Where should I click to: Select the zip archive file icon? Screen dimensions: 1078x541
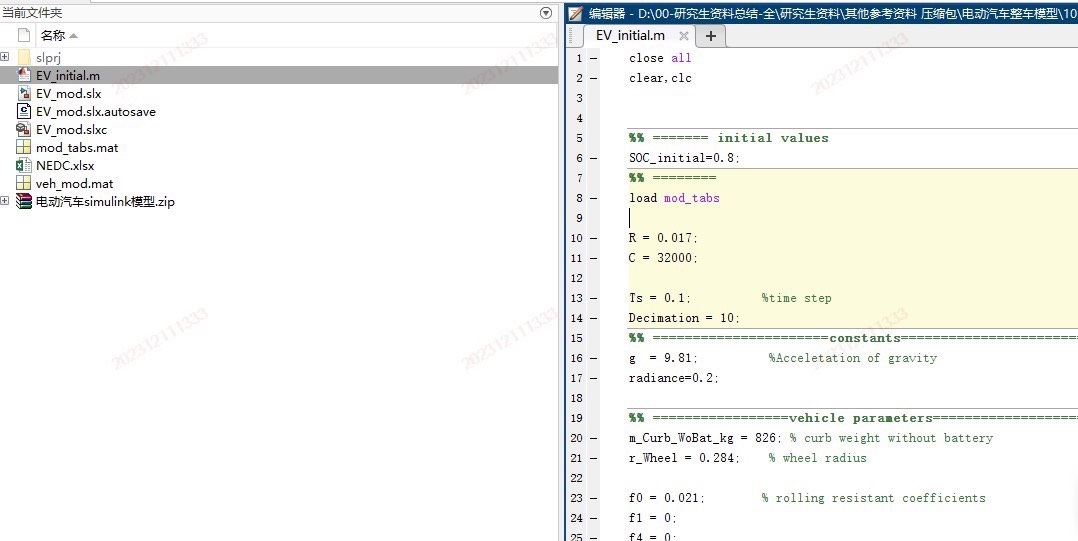click(24, 201)
